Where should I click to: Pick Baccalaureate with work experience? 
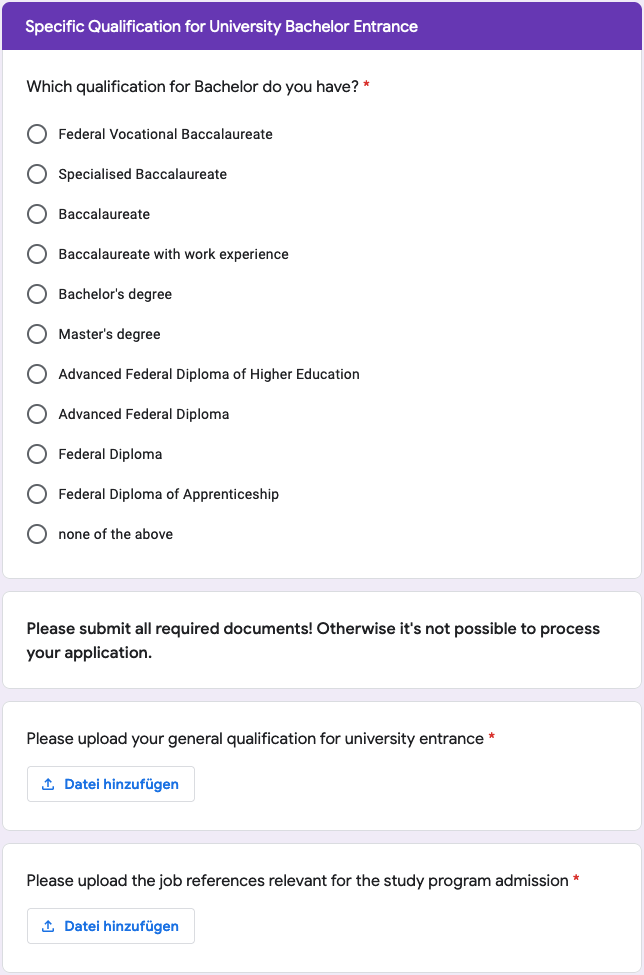37,254
